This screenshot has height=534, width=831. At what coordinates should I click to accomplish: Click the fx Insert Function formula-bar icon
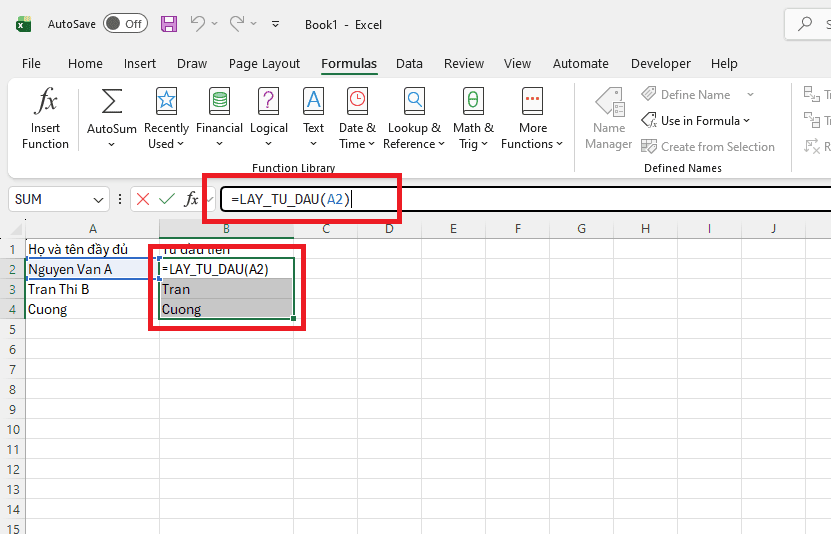pos(191,199)
